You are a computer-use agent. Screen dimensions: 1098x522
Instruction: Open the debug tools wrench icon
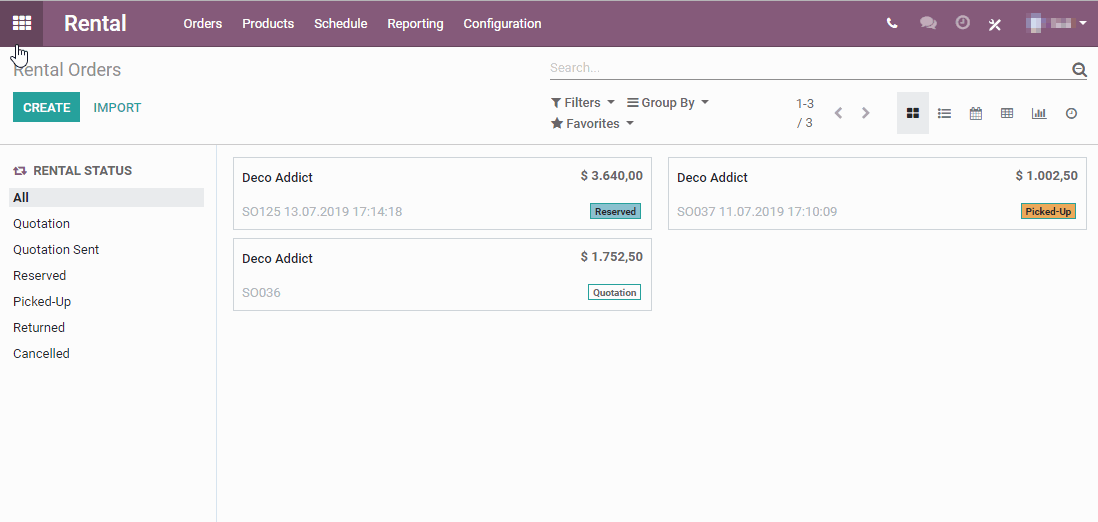coord(994,24)
